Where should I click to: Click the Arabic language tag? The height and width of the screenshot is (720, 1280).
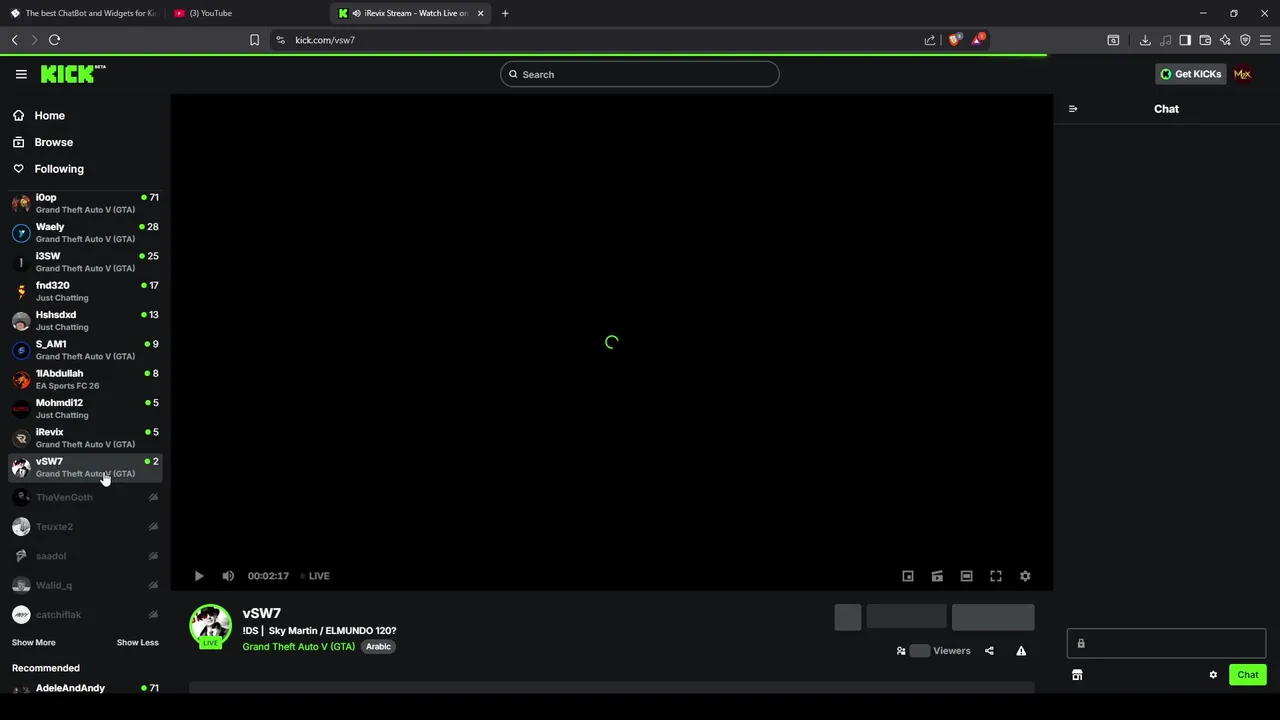[x=378, y=646]
